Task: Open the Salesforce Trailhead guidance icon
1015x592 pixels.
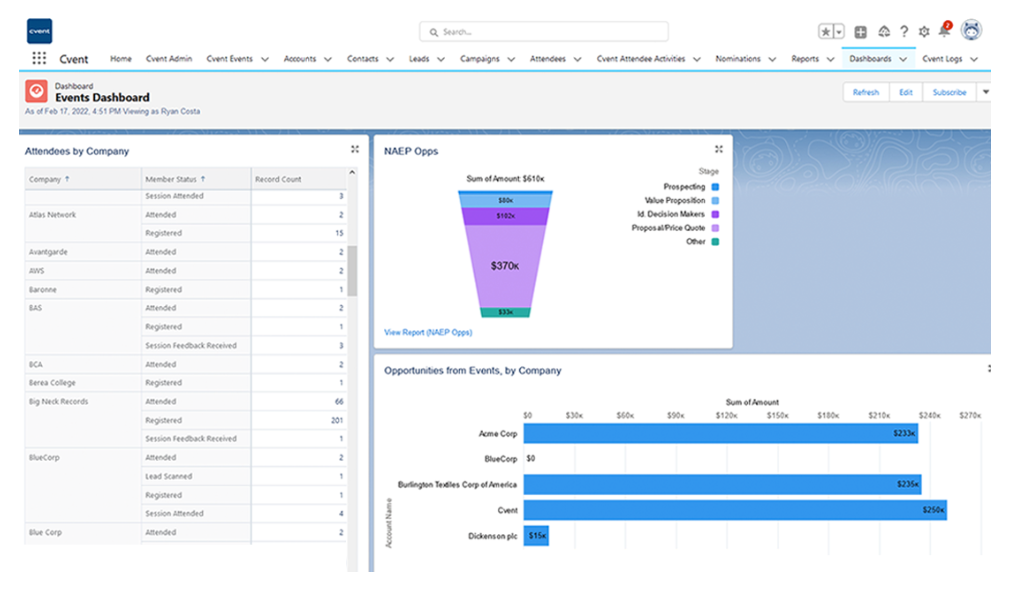Action: [x=884, y=31]
